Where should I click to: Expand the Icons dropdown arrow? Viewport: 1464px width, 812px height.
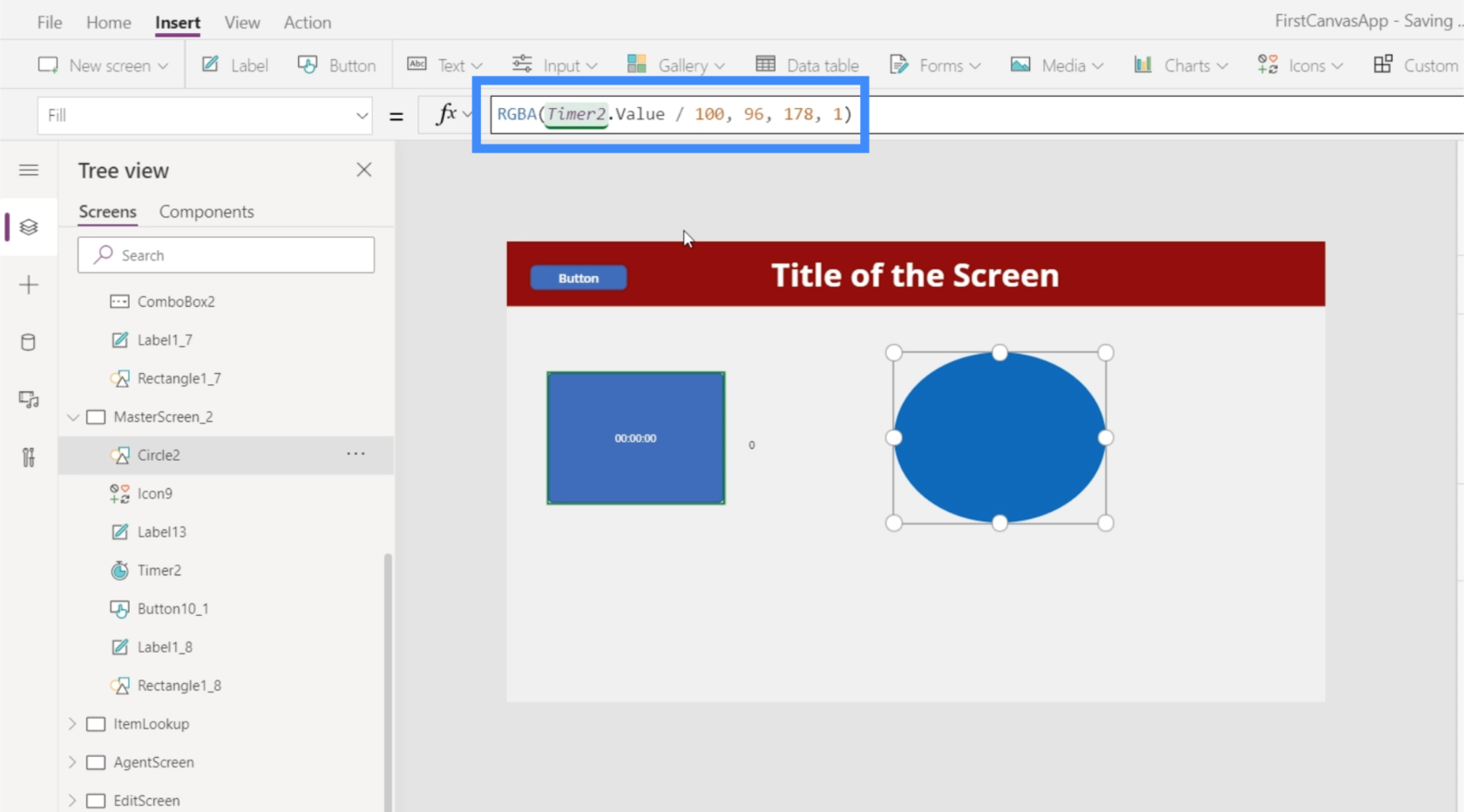pyautogui.click(x=1338, y=66)
